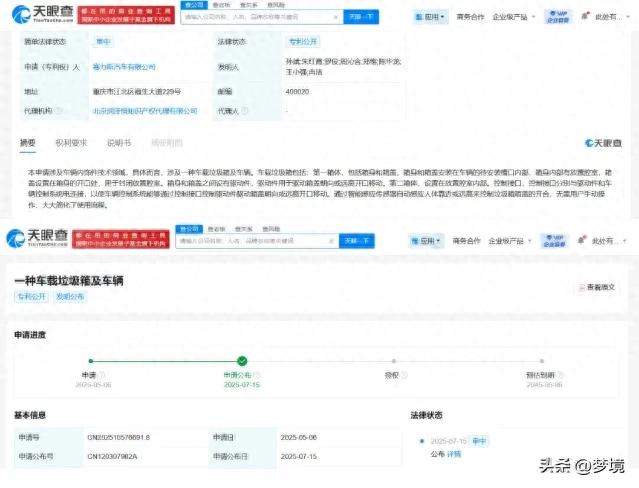This screenshot has height=488, width=639.
Task: Click 查看原文 button
Action: point(597,287)
